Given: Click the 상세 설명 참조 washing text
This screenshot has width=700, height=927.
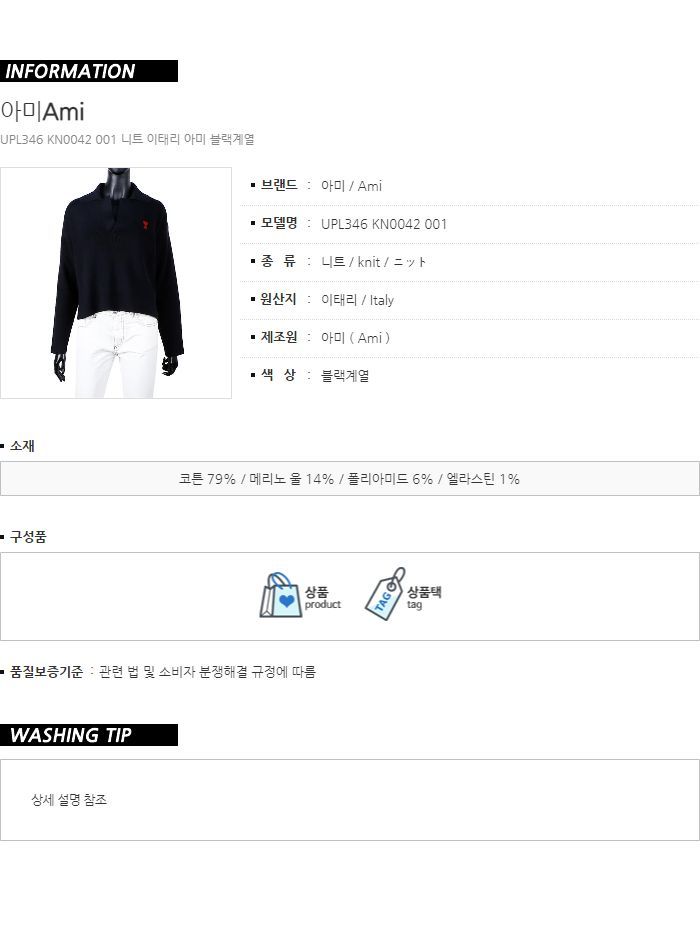Looking at the screenshot, I should point(69,800).
